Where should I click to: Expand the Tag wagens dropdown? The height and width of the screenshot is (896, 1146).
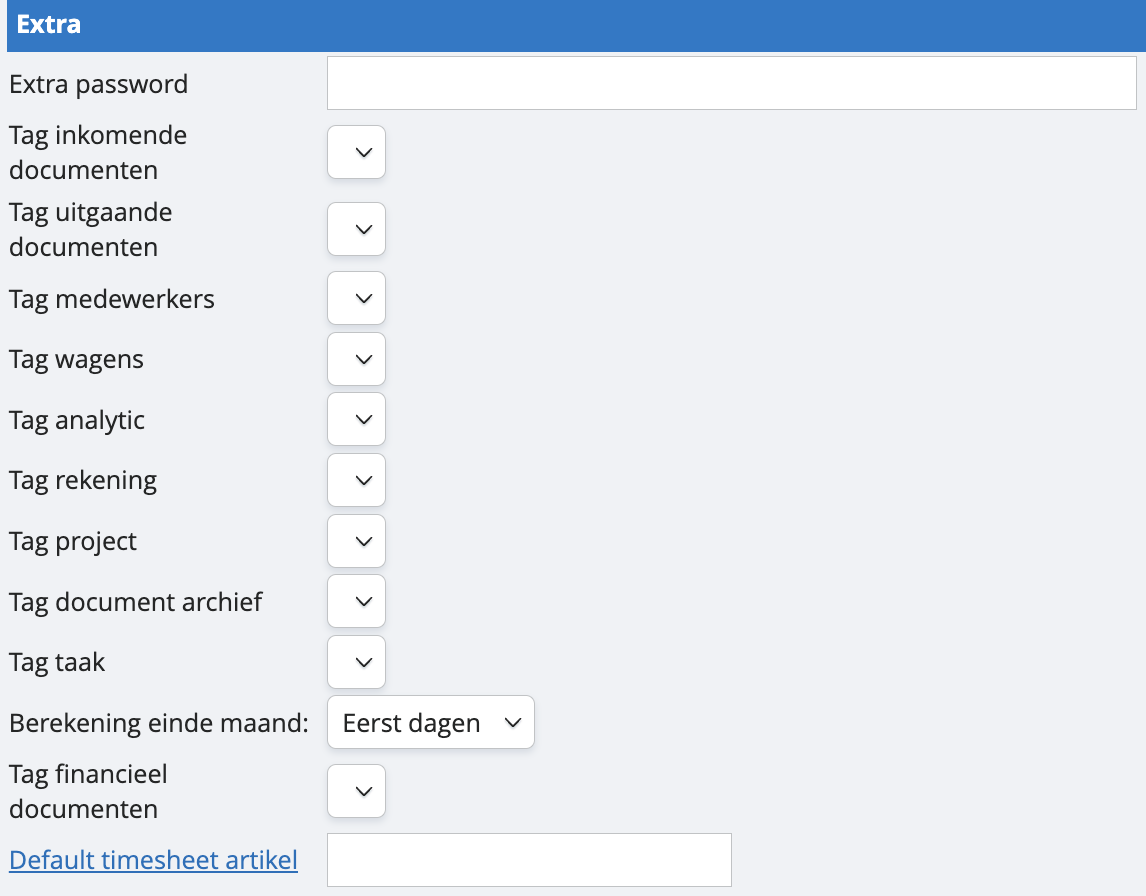click(357, 359)
